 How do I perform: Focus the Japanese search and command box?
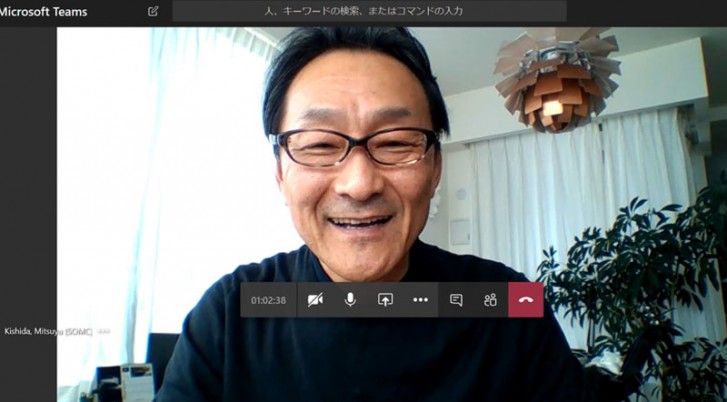[370, 11]
